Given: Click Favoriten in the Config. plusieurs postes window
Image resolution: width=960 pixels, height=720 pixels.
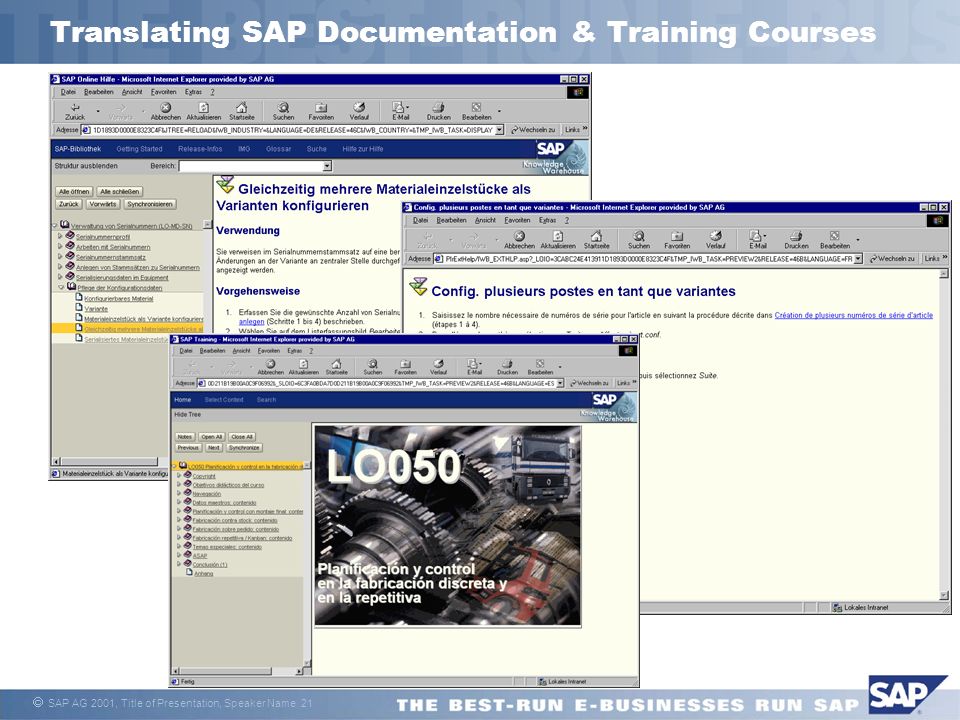Looking at the screenshot, I should tap(677, 240).
